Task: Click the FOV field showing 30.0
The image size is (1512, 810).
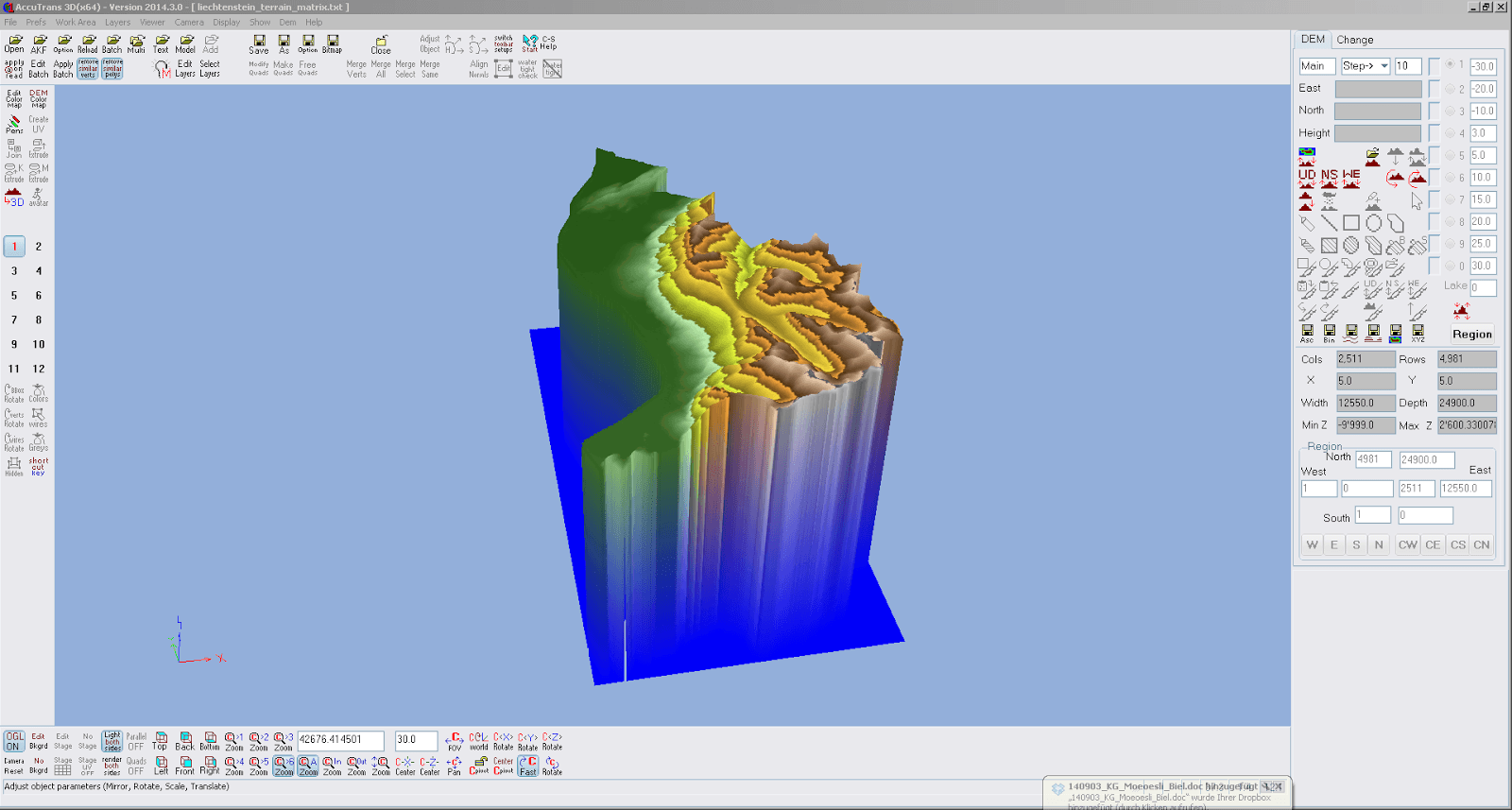Action: pos(416,740)
